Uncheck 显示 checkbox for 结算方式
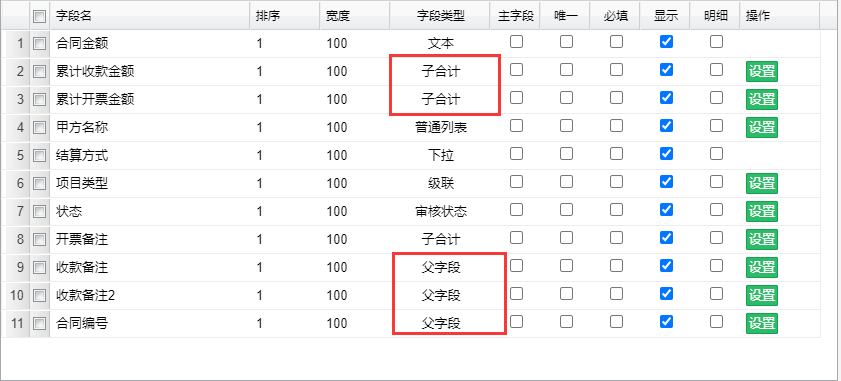The width and height of the screenshot is (841, 381). [x=666, y=153]
